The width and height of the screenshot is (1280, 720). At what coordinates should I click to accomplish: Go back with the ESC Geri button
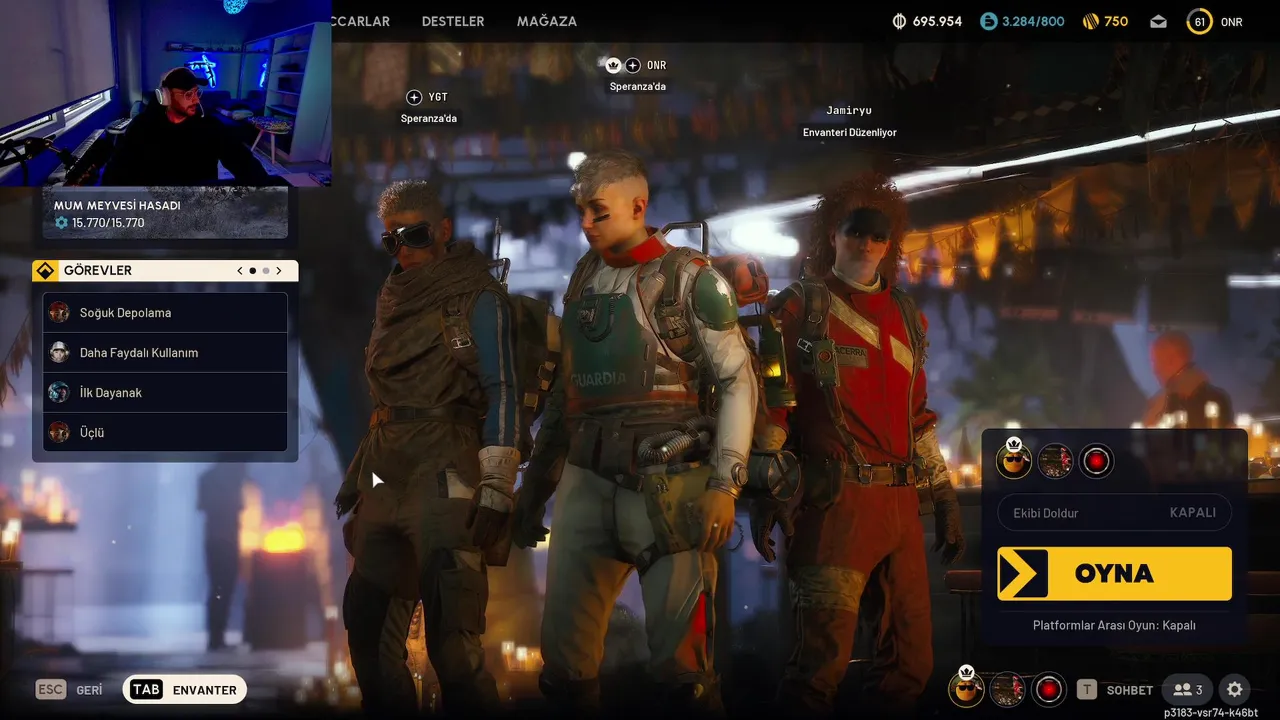[70, 690]
